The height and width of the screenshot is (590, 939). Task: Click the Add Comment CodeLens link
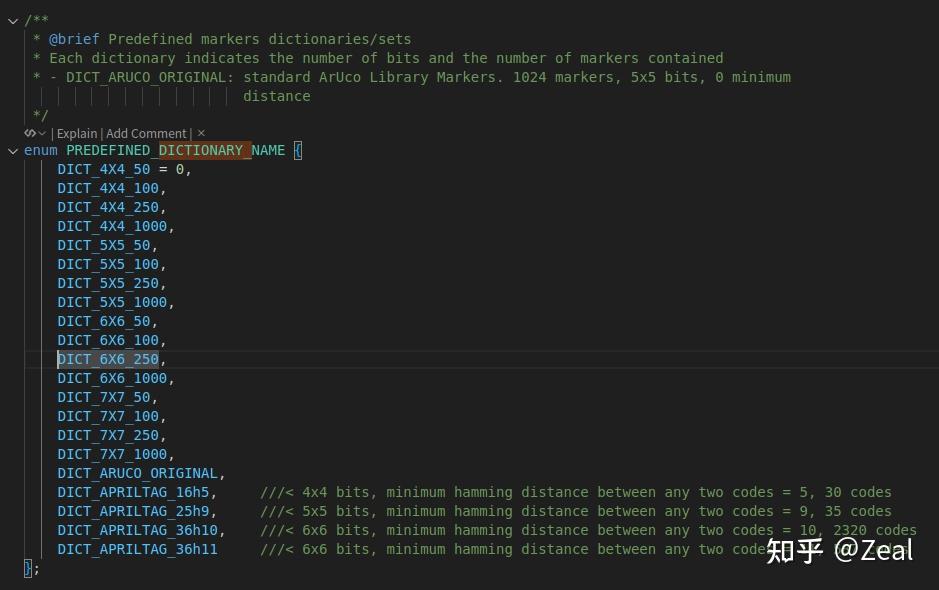[x=146, y=133]
